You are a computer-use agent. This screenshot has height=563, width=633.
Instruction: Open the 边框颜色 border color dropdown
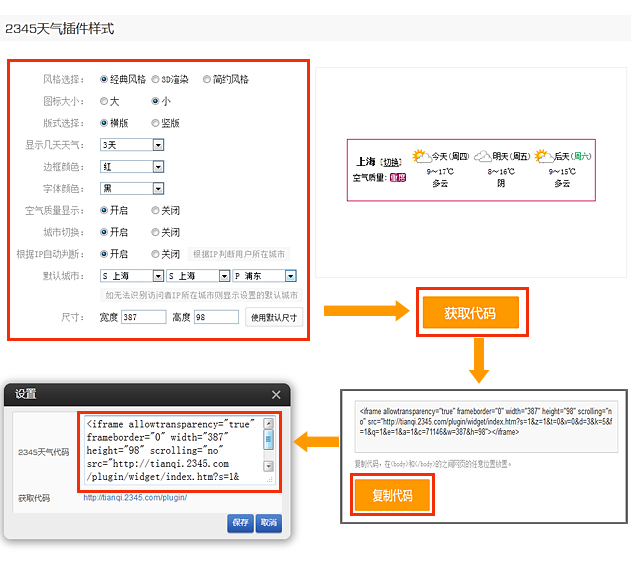(x=158, y=167)
